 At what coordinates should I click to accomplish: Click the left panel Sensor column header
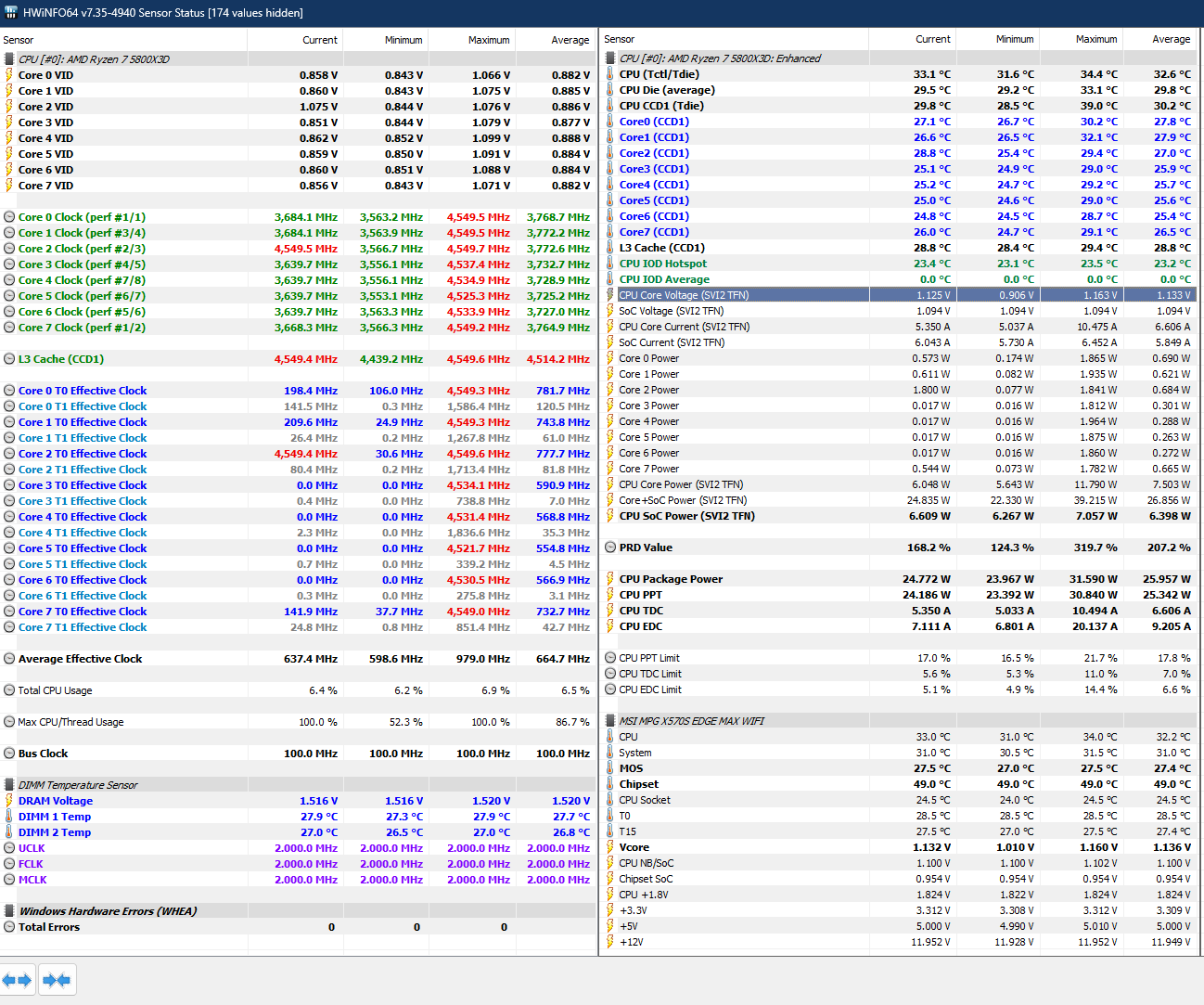(x=123, y=40)
